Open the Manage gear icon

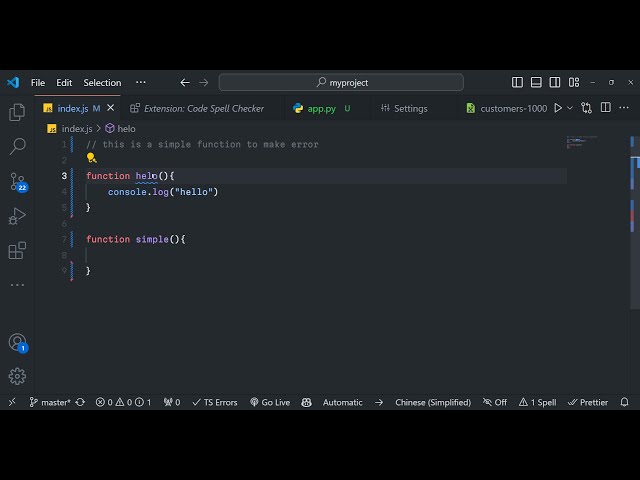point(17,376)
